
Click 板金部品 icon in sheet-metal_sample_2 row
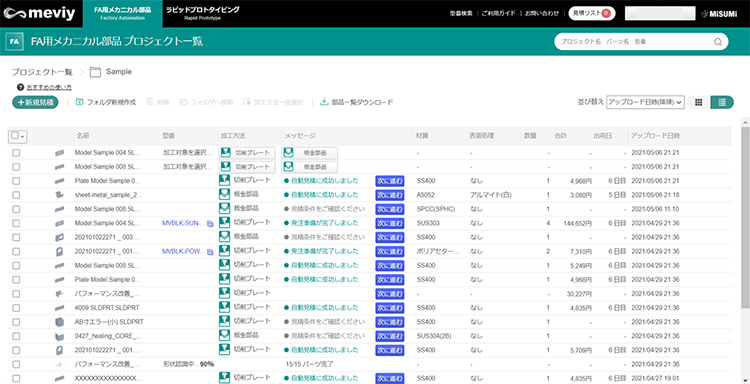click(x=224, y=195)
